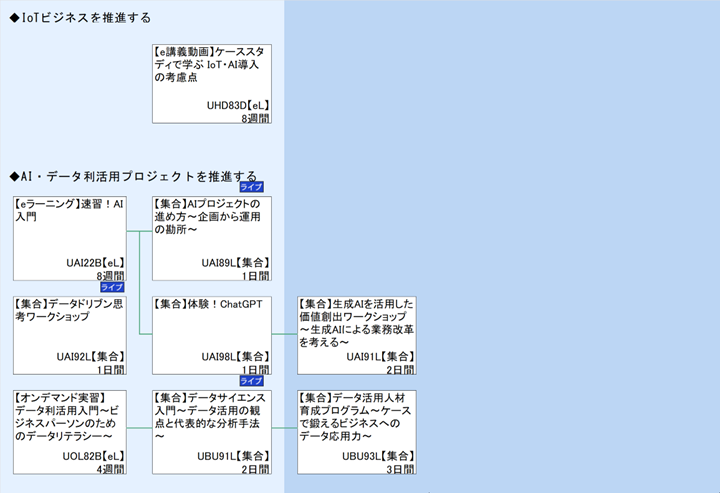Select the AIプロジェクトの進め方 course box

pyautogui.click(x=212, y=238)
